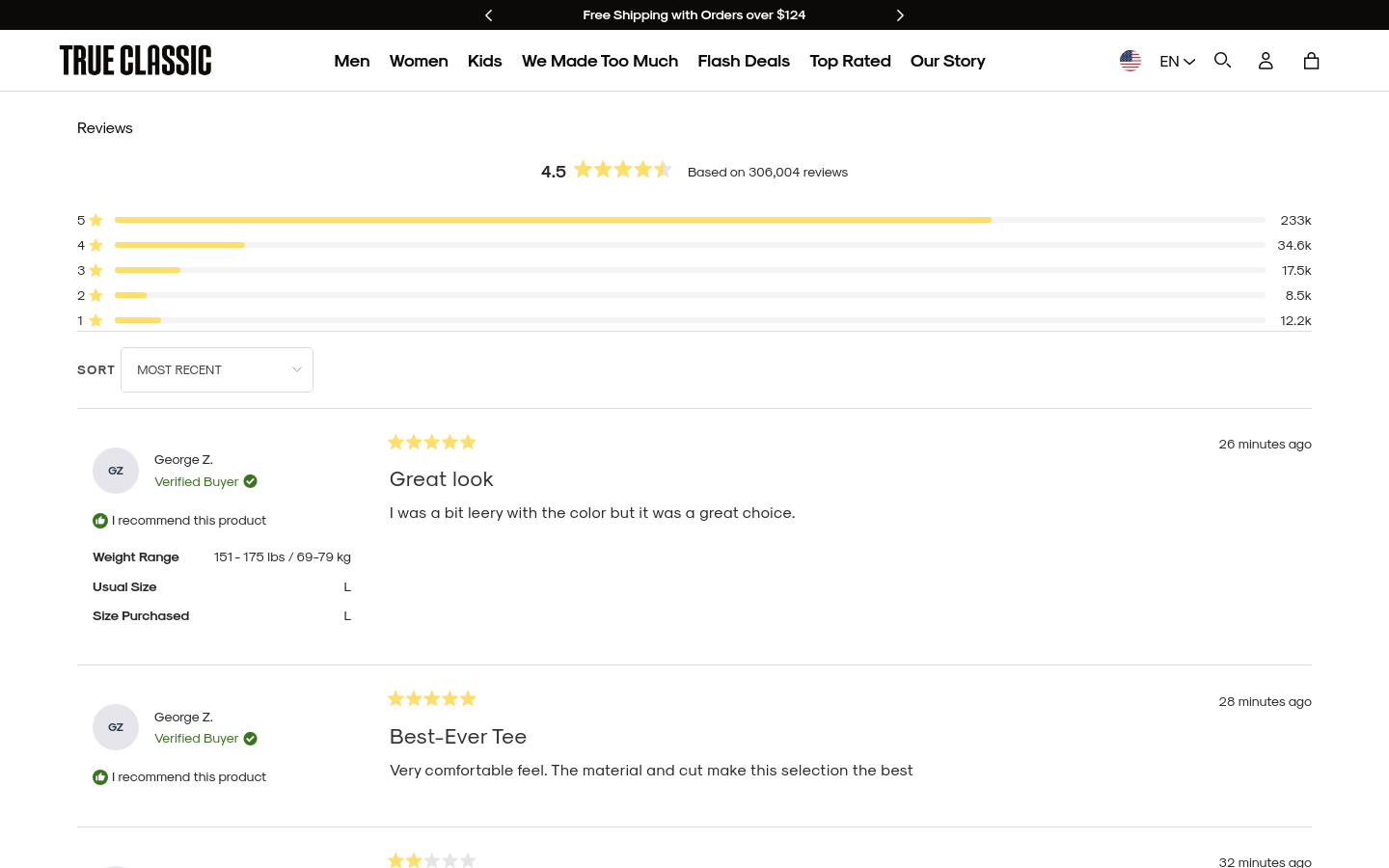Show previous announcement with left arrow
Viewport: 1389px width, 868px height.
(489, 15)
